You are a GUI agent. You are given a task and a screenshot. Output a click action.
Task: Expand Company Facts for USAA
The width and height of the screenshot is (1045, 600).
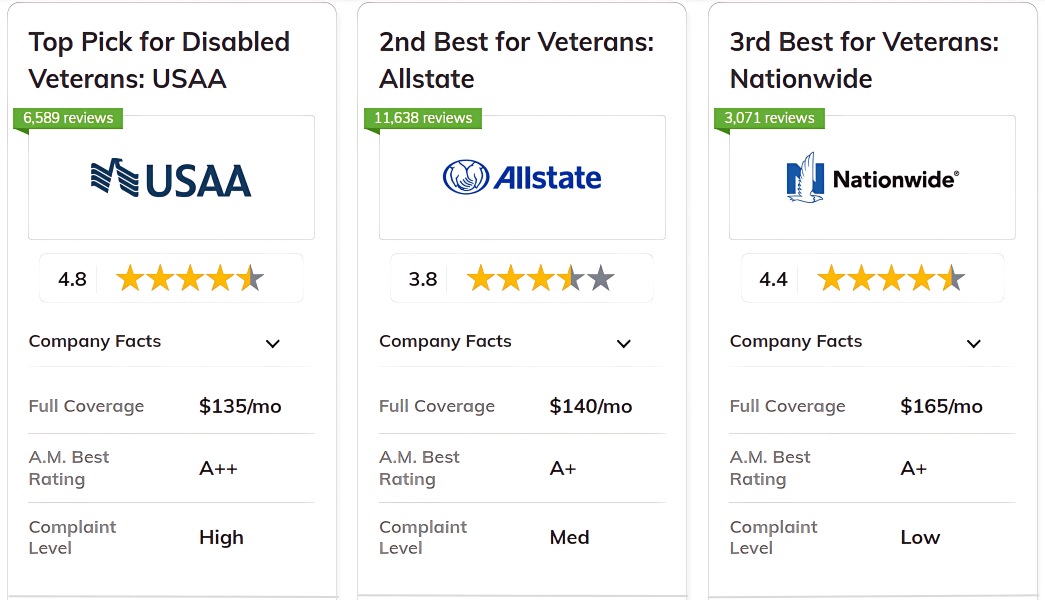point(272,343)
